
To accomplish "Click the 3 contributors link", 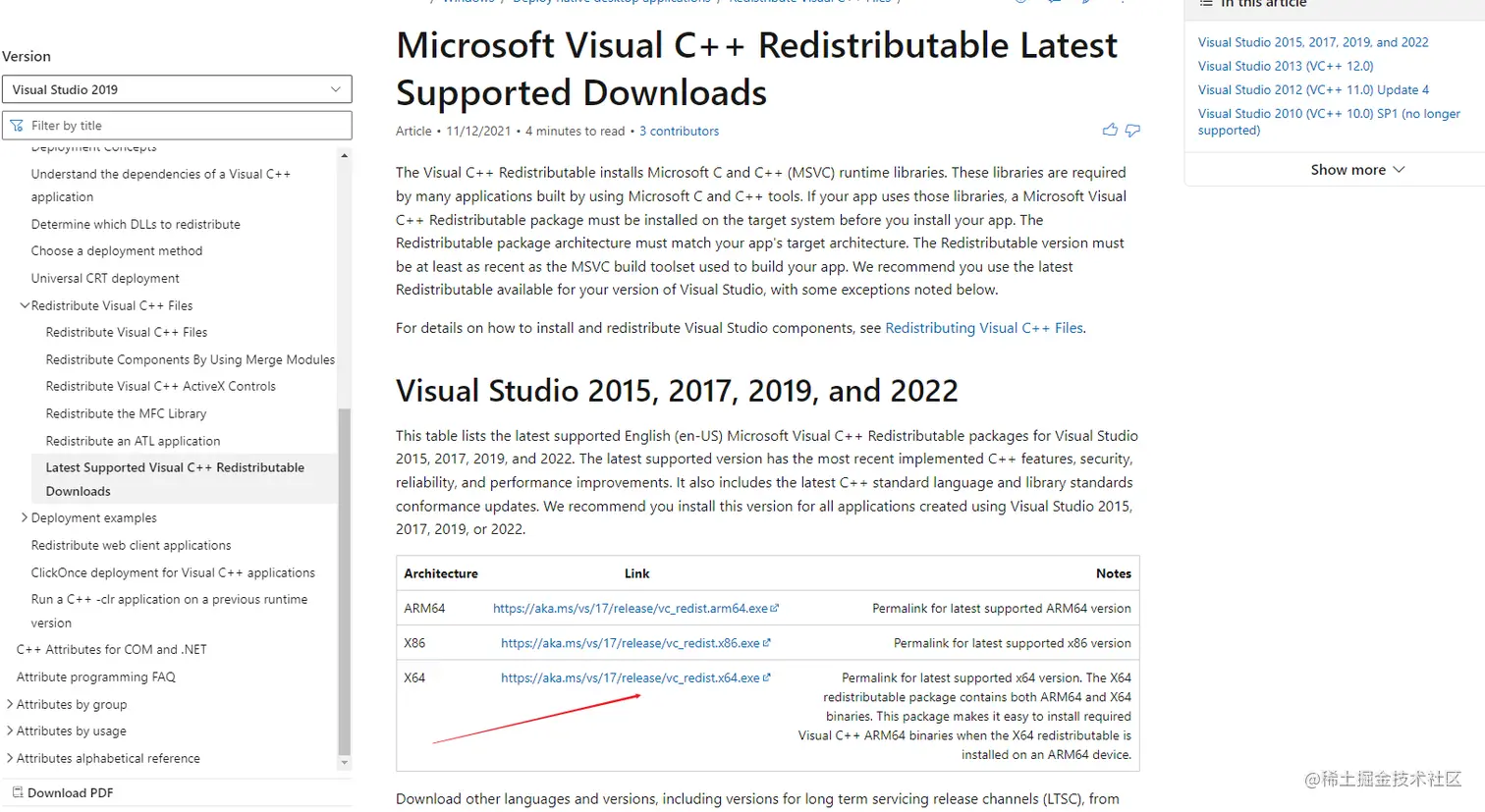I will (x=679, y=131).
